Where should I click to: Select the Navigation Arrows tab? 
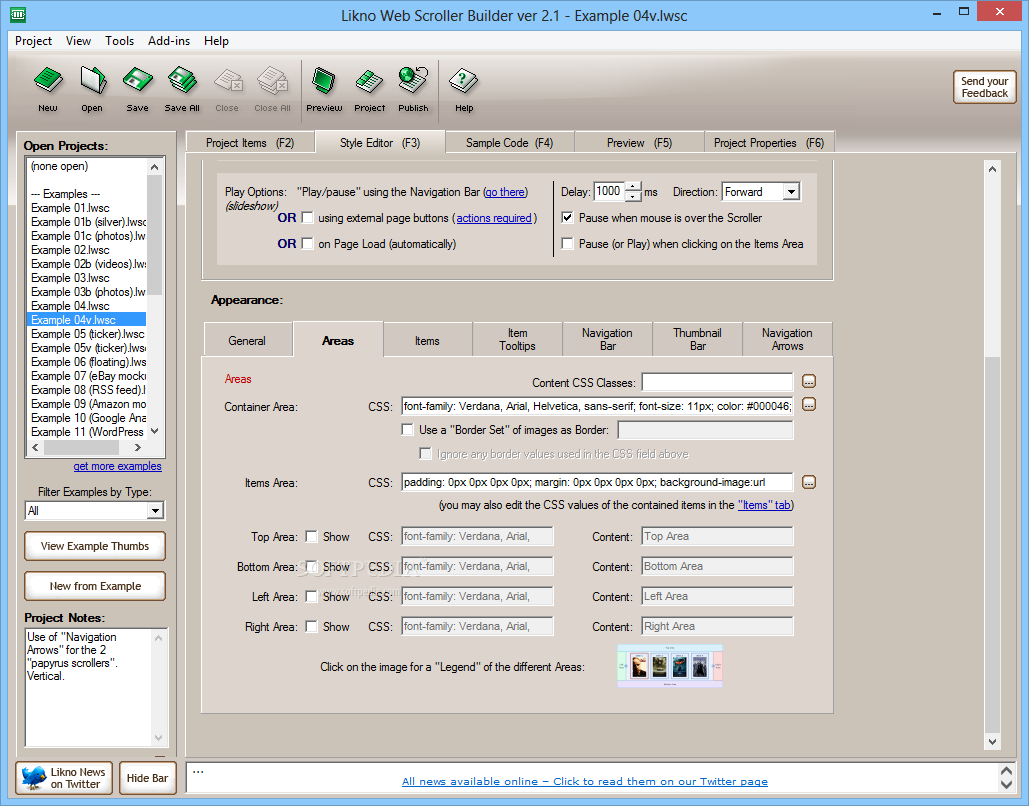[x=787, y=339]
